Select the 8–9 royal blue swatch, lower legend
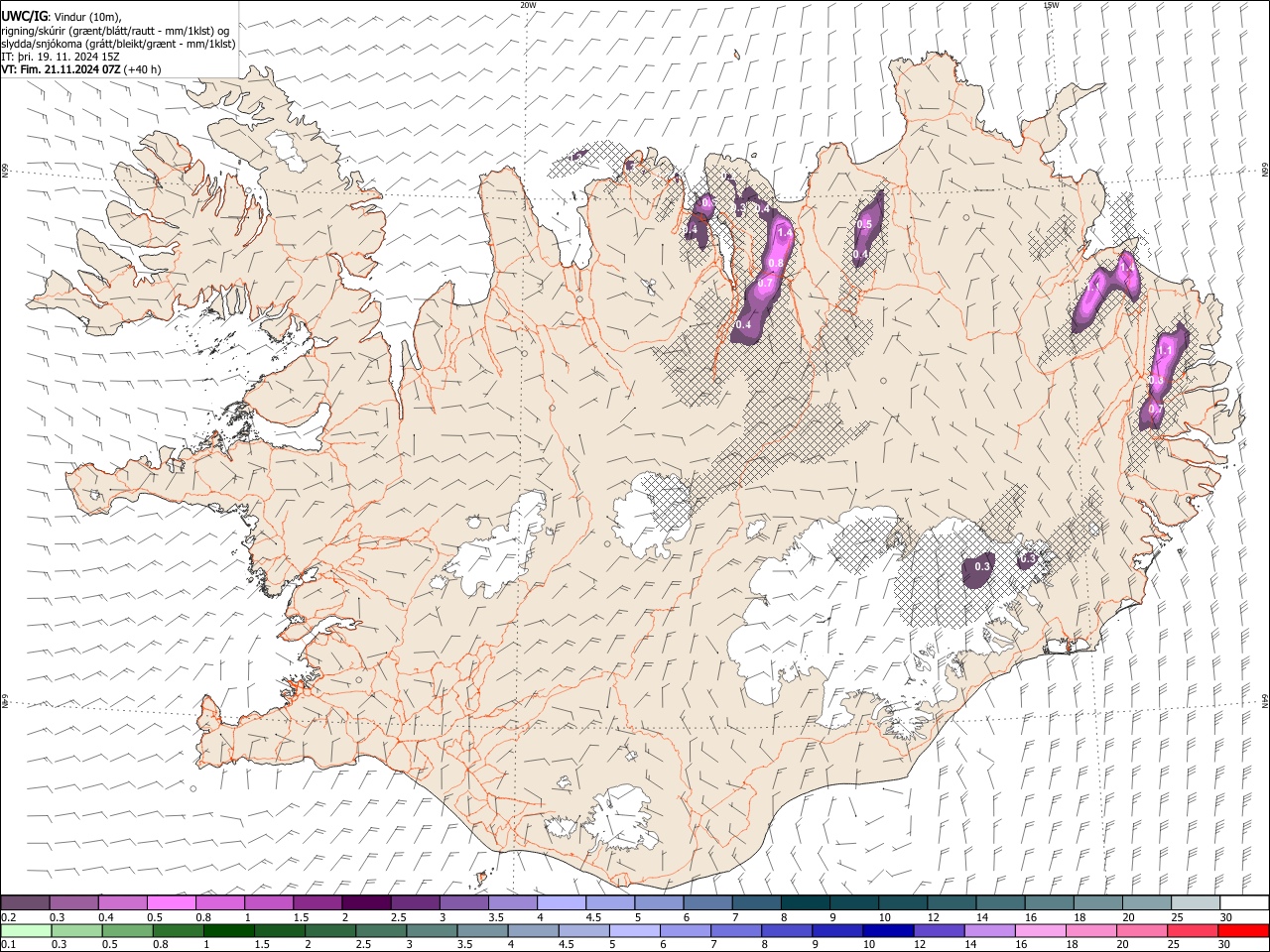The height and width of the screenshot is (952, 1270). [787, 930]
